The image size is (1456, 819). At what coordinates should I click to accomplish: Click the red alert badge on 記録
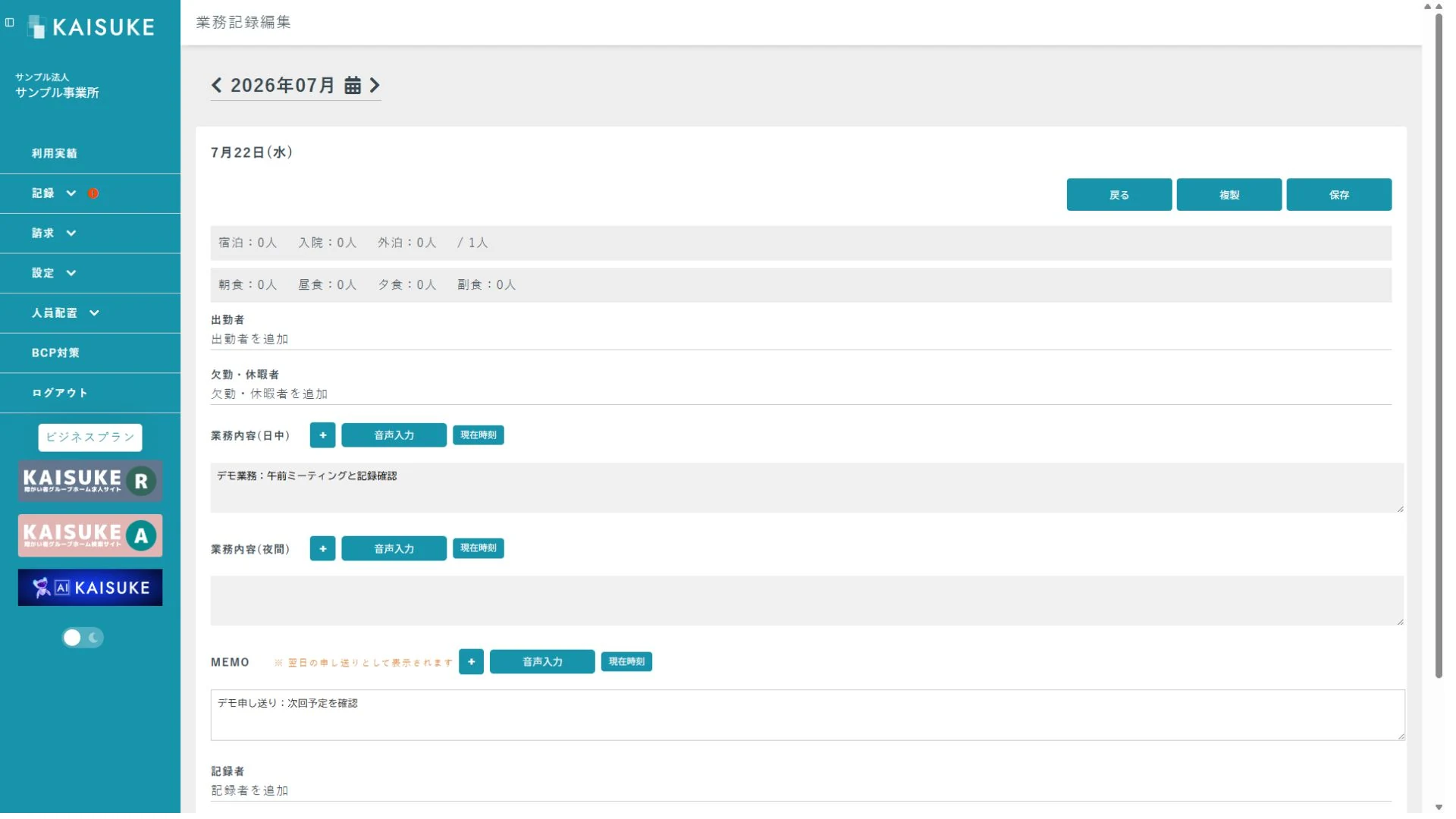pos(93,193)
